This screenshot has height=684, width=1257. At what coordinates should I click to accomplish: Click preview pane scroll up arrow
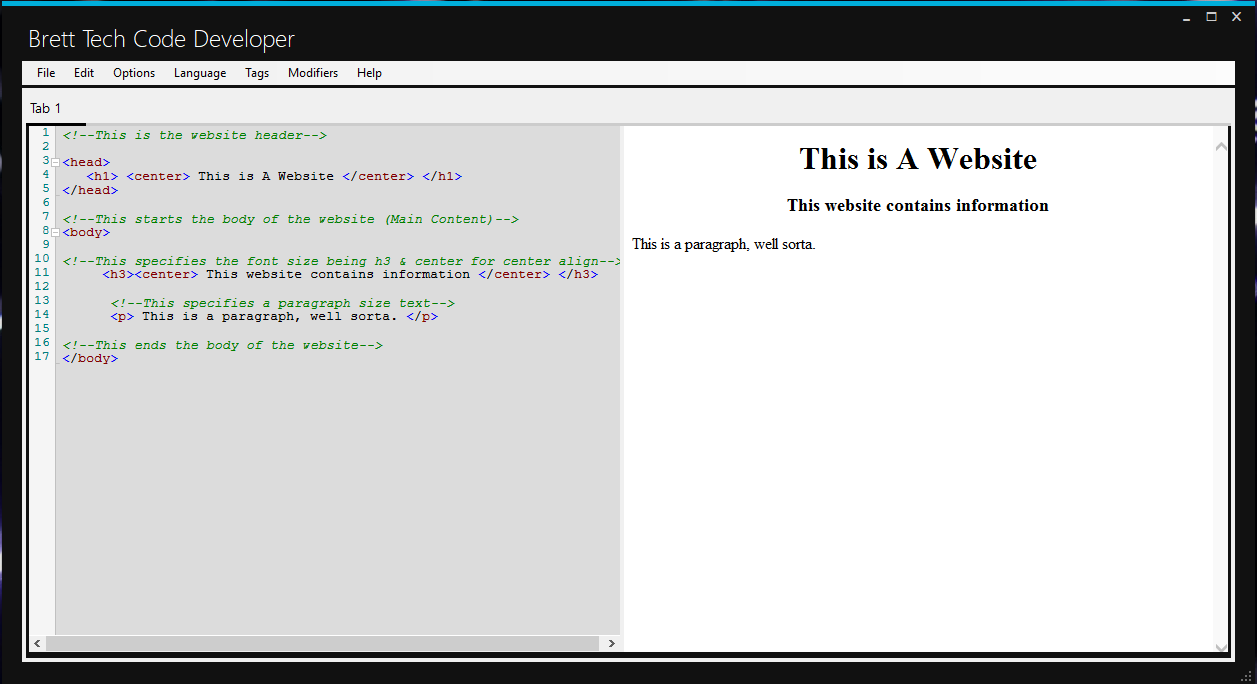[1221, 147]
